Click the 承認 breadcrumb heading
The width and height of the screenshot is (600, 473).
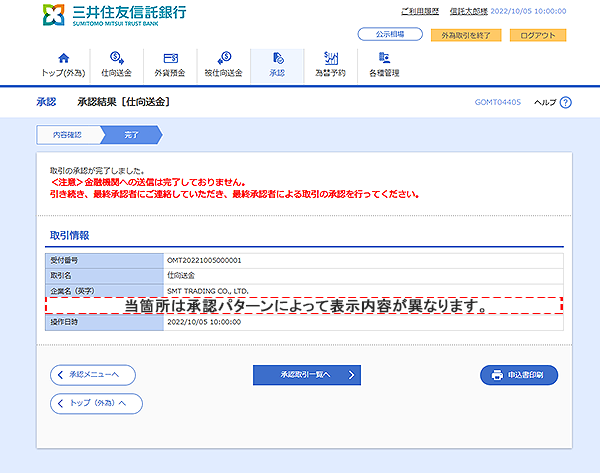pyautogui.click(x=46, y=102)
